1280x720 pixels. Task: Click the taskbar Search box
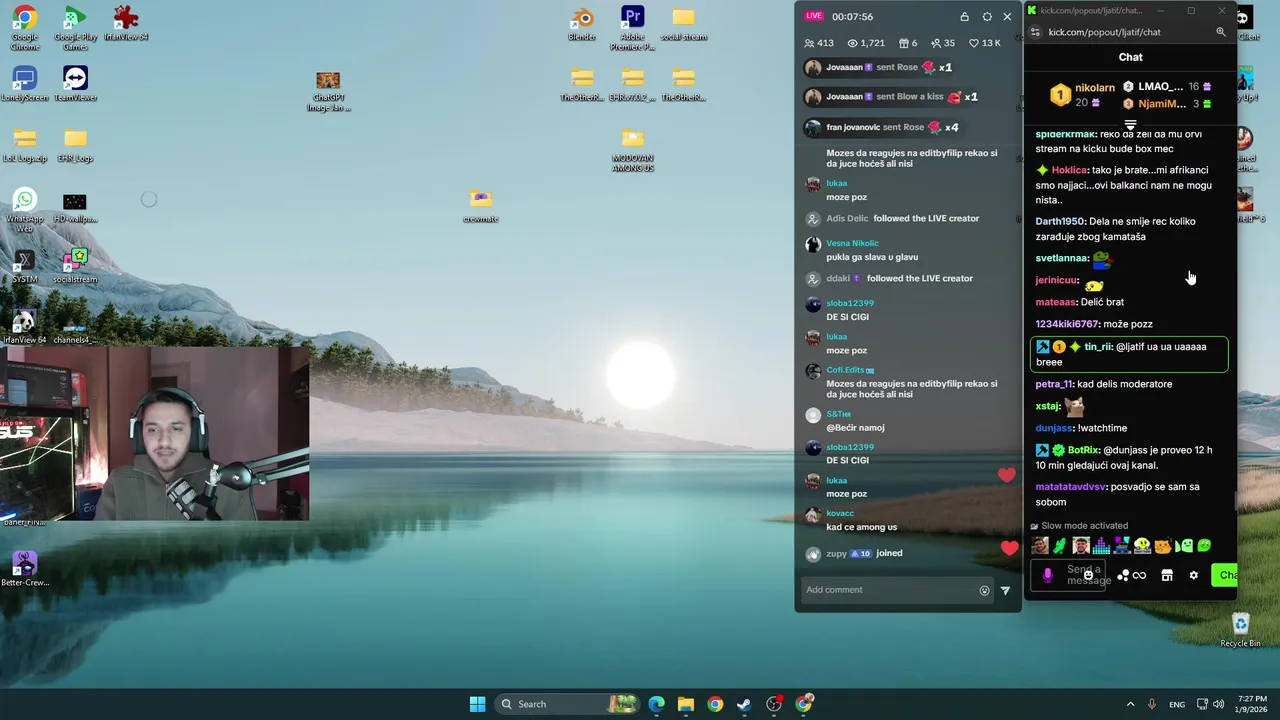click(565, 704)
